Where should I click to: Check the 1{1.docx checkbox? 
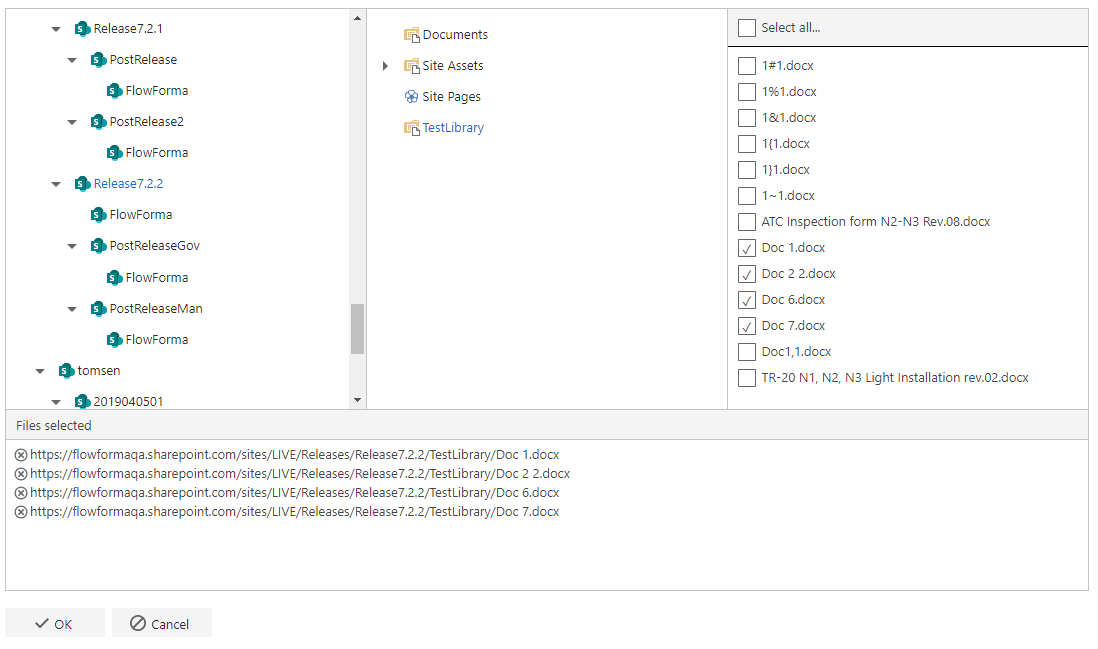[747, 144]
